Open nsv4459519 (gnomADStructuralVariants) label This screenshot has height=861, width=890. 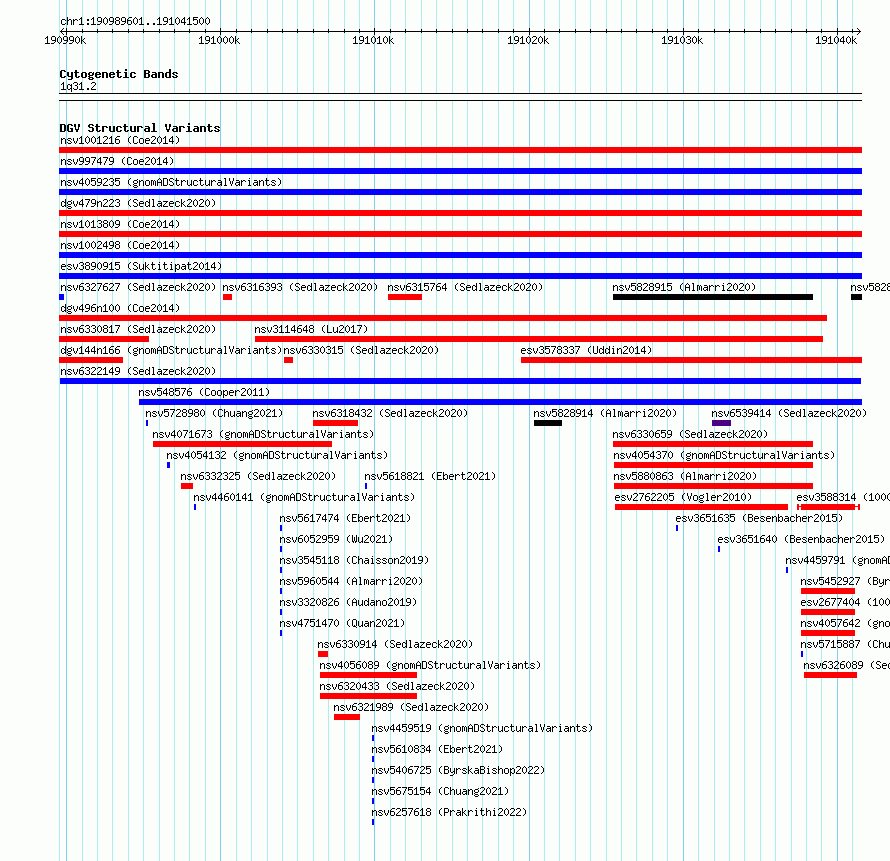point(482,728)
